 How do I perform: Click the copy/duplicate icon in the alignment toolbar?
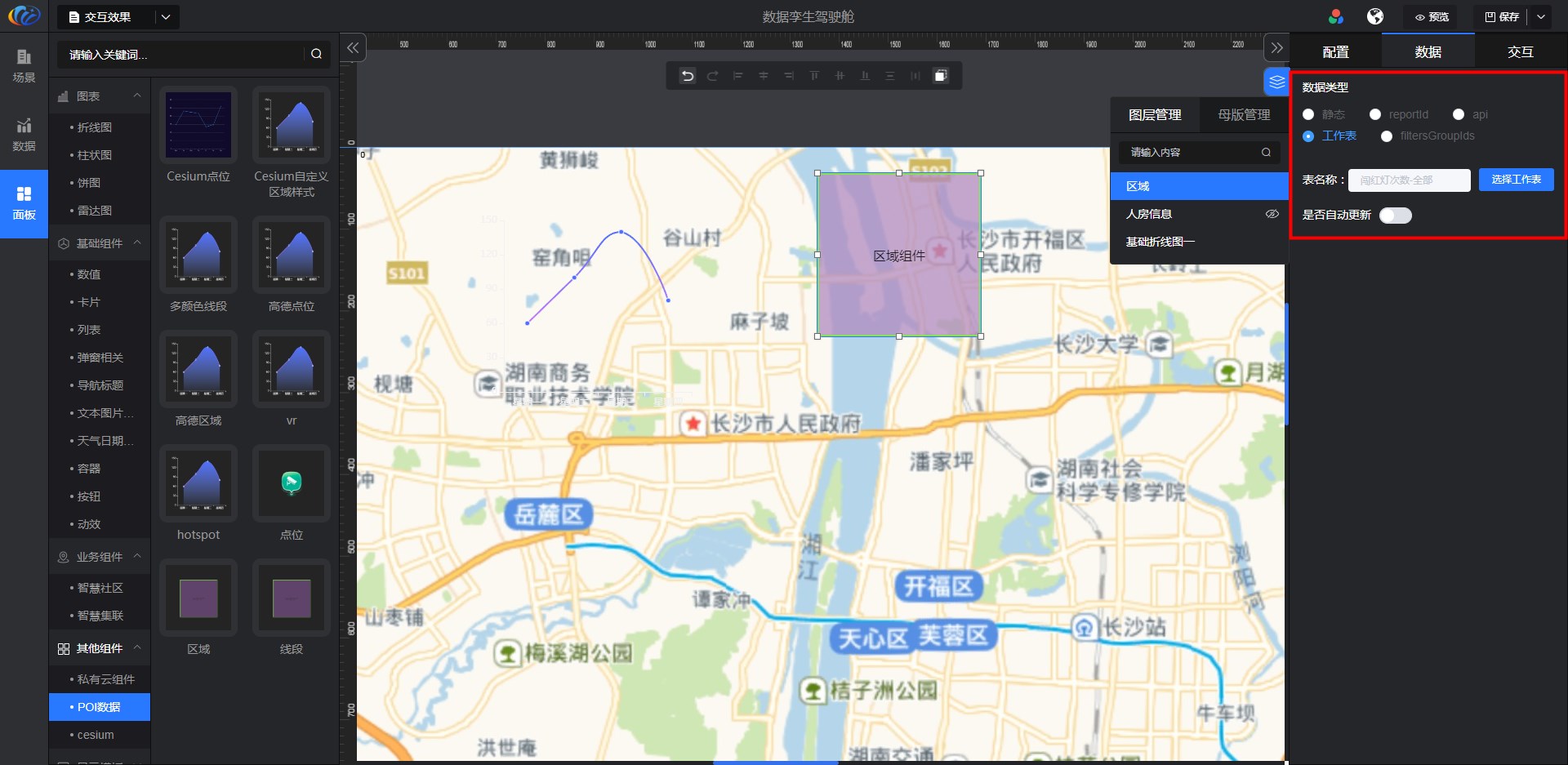point(941,76)
